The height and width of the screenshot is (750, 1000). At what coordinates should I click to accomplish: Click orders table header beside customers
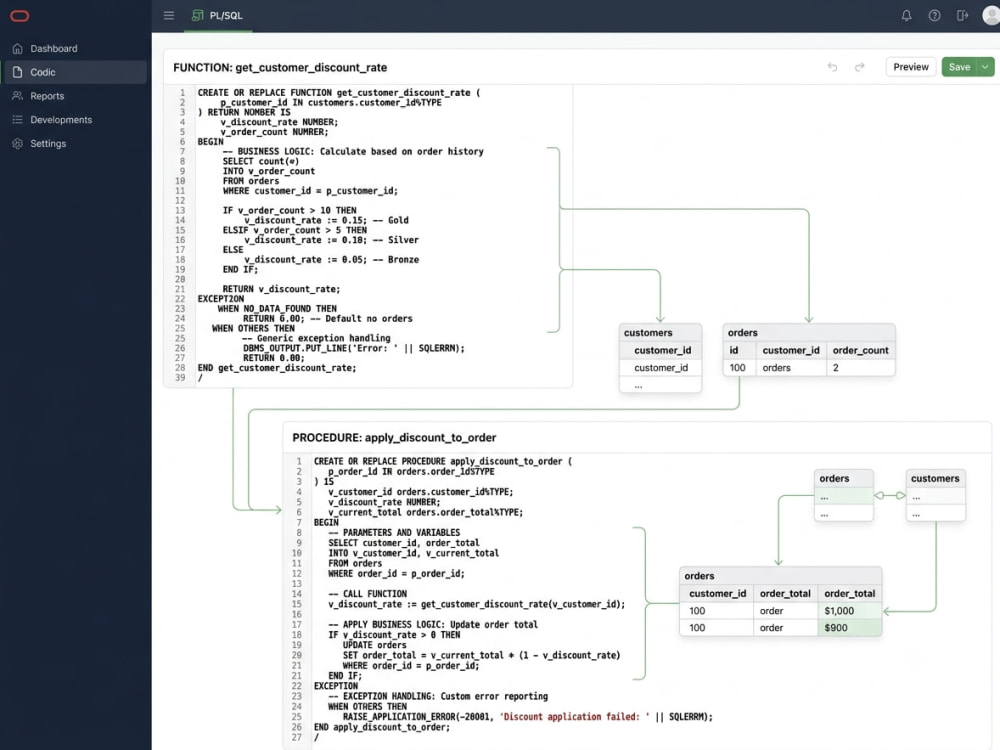click(x=809, y=333)
